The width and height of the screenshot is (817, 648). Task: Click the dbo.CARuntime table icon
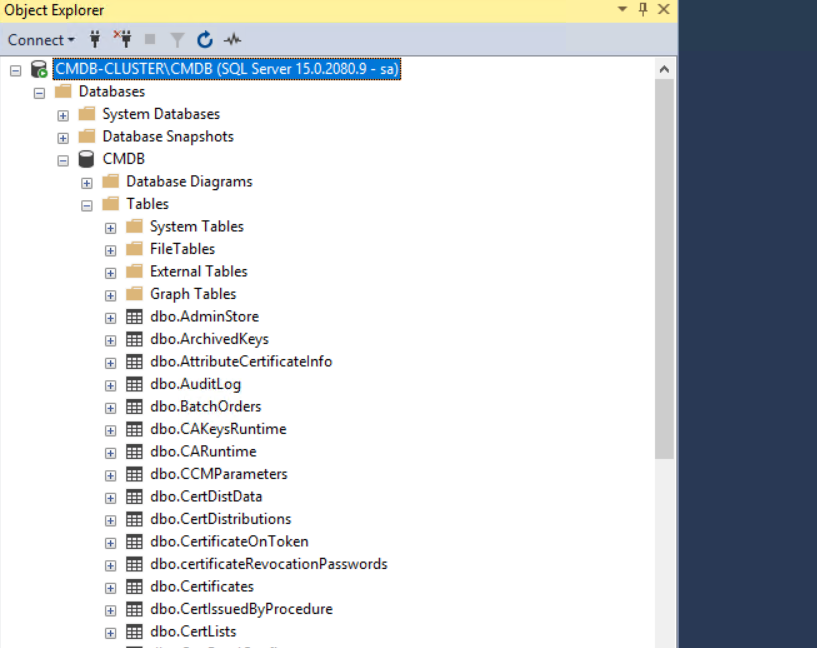click(x=134, y=452)
